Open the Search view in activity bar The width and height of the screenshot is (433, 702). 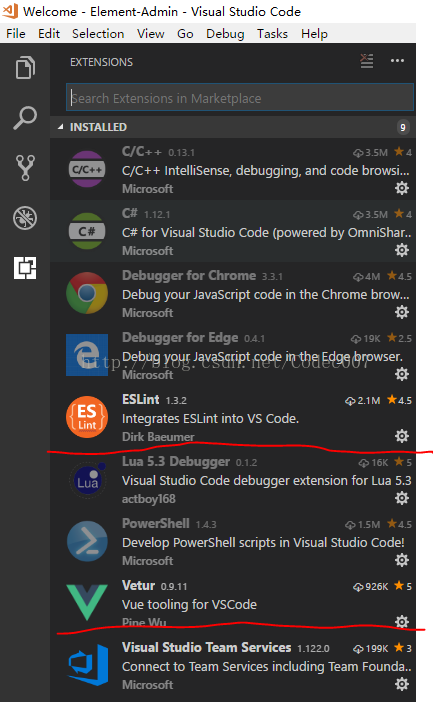coord(25,118)
